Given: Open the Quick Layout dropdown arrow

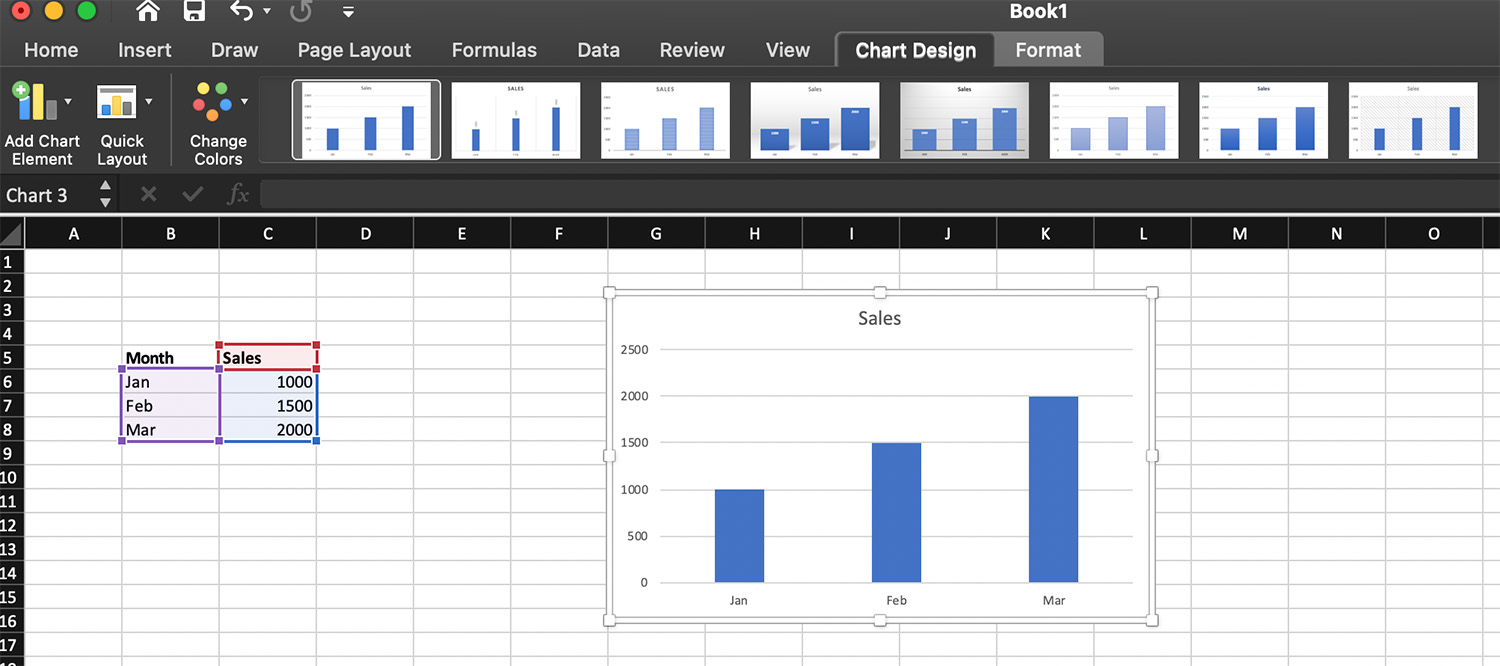Looking at the screenshot, I should (x=148, y=100).
